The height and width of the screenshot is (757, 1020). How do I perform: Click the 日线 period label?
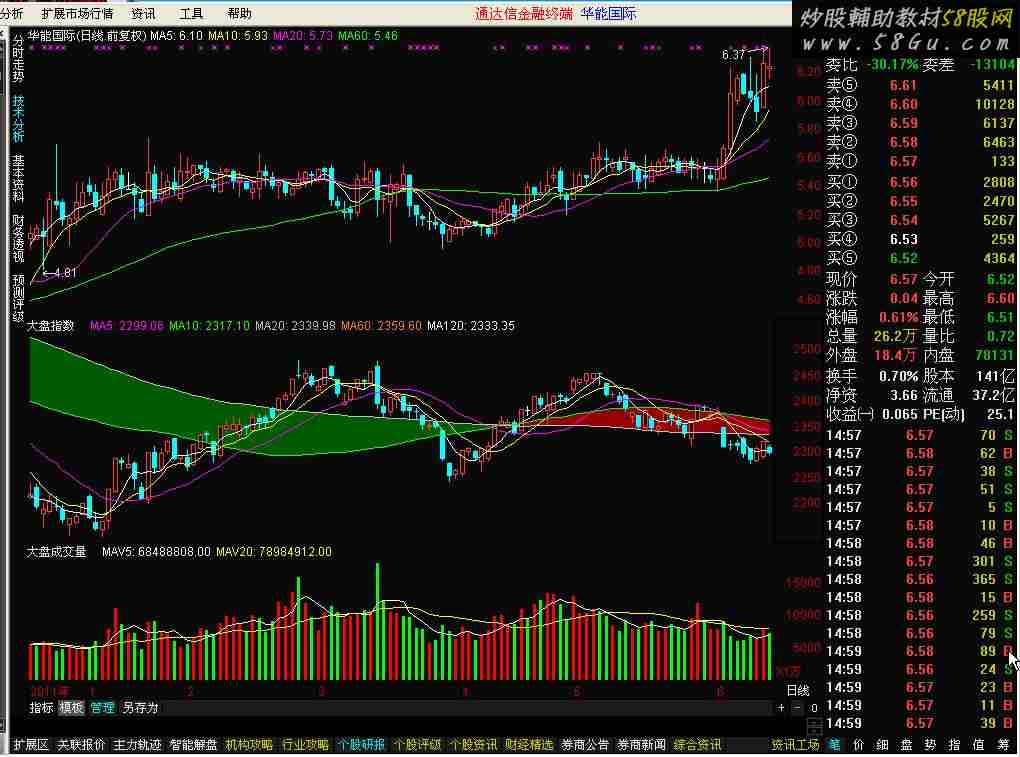[798, 690]
